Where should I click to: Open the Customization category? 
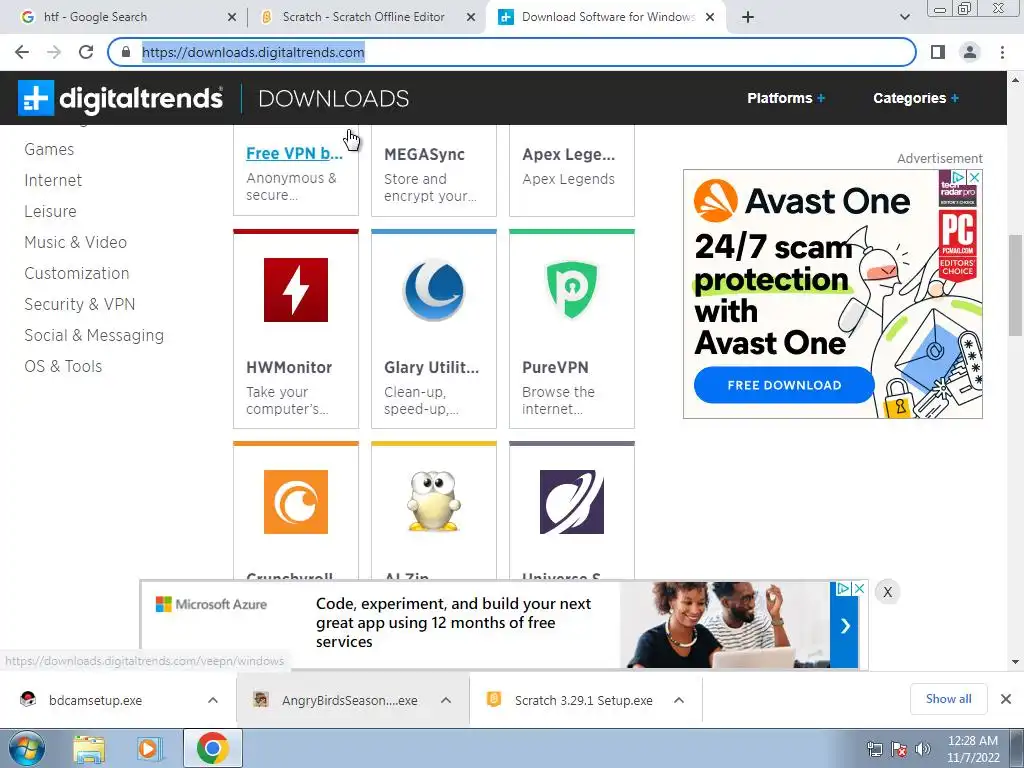[76, 273]
